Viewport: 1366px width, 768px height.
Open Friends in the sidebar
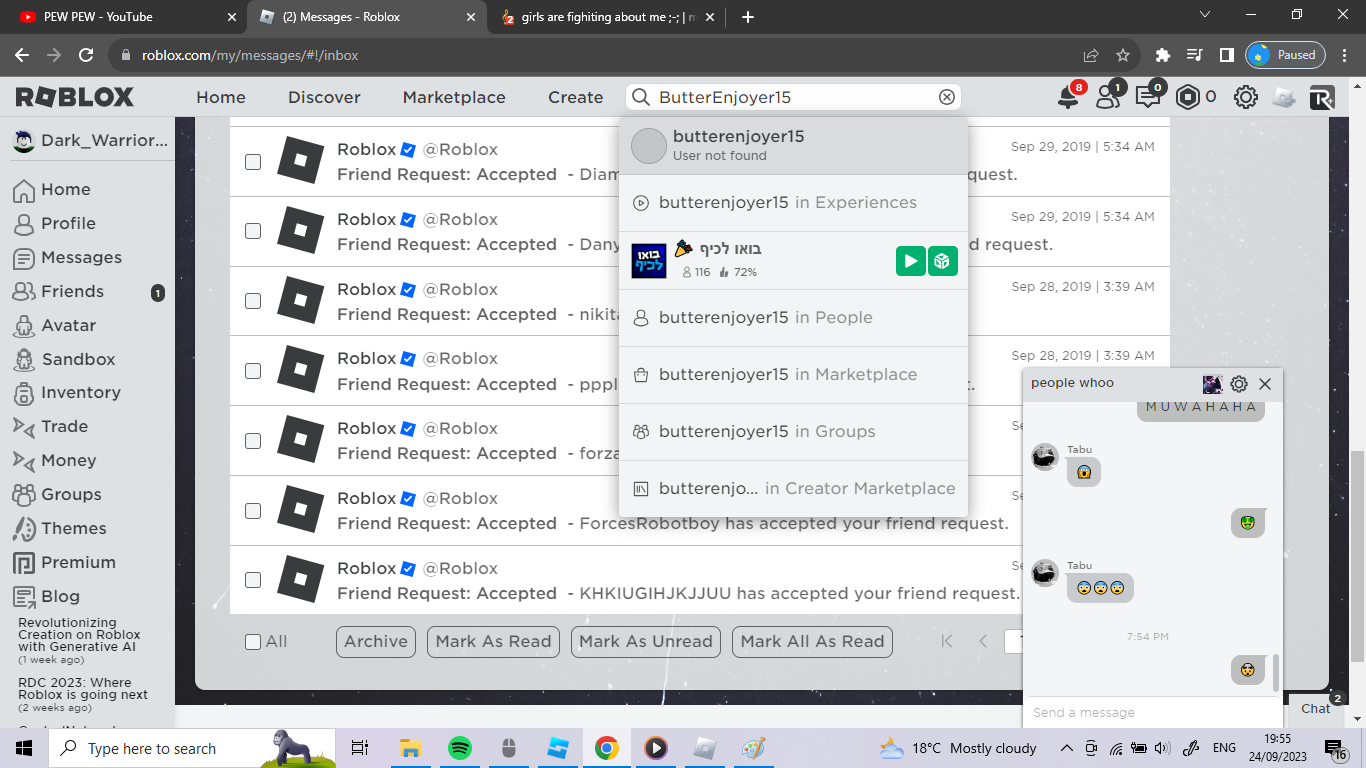72,291
